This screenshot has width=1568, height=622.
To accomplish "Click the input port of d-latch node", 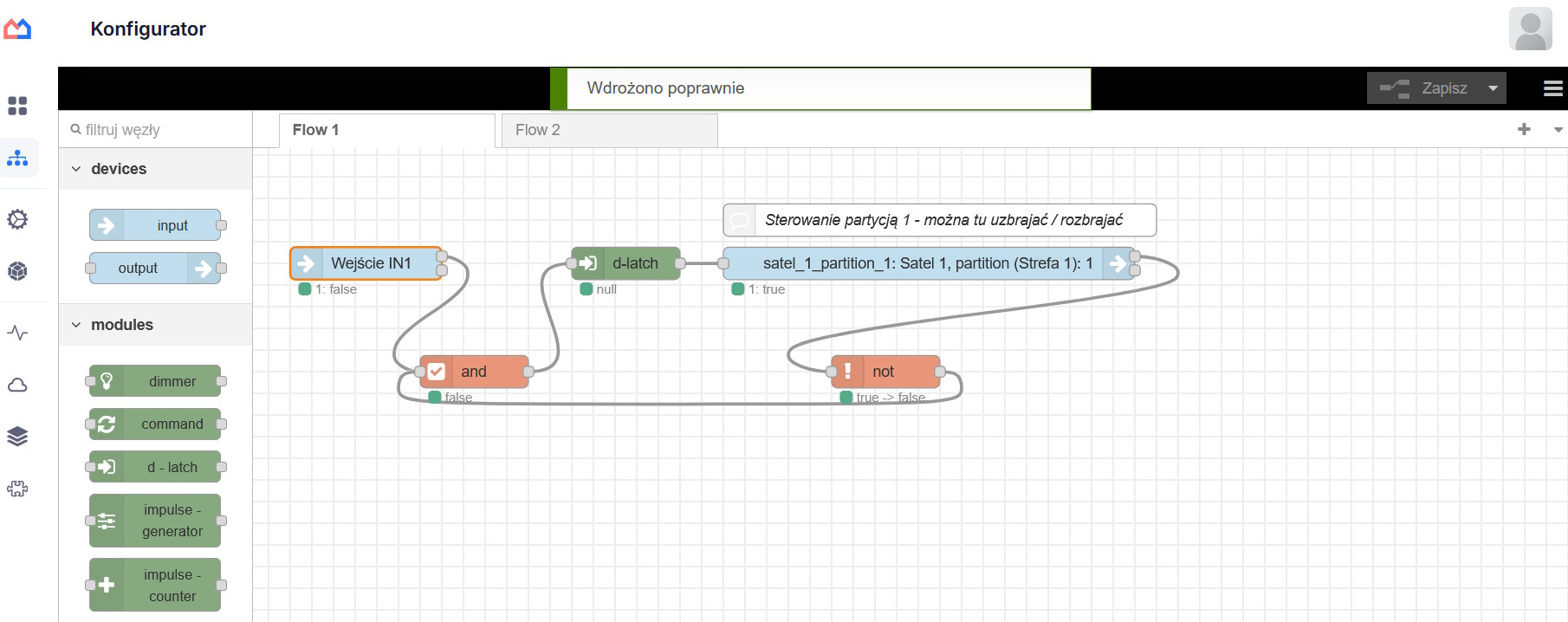I will click(x=572, y=263).
